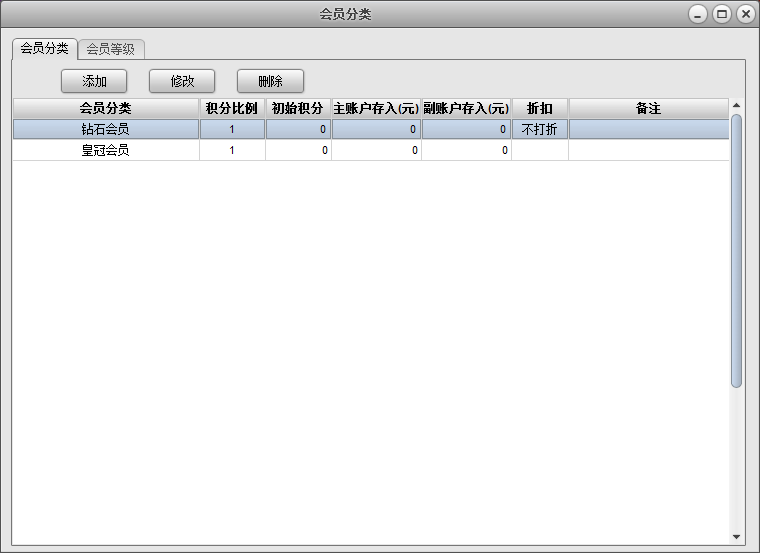The height and width of the screenshot is (553, 760).
Task: Click 积分比例 value in 钻石会员 row
Action: (232, 129)
